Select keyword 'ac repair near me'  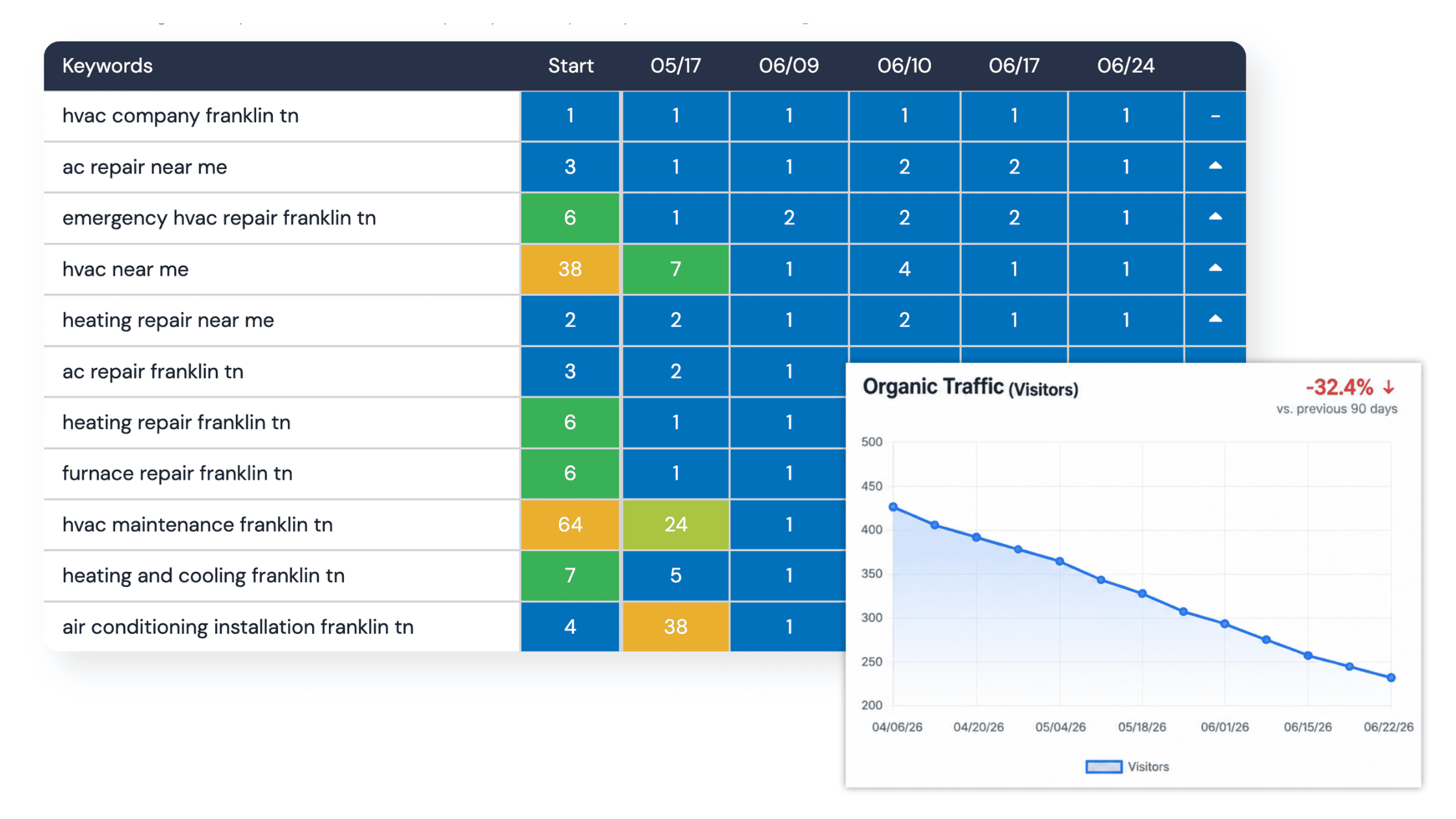pyautogui.click(x=145, y=167)
